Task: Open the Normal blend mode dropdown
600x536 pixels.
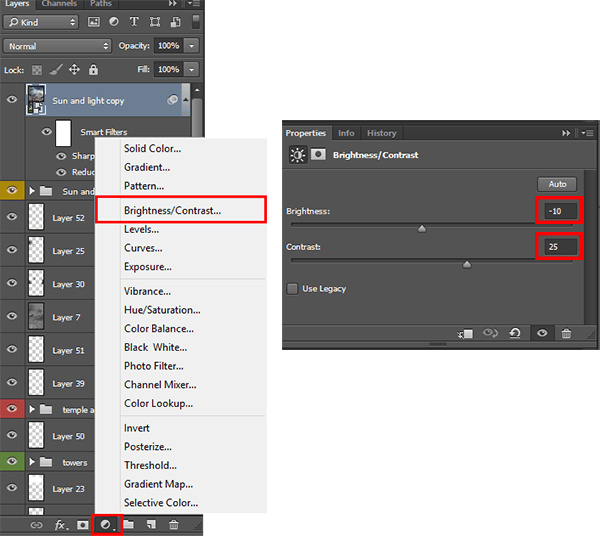Action: [x=57, y=46]
